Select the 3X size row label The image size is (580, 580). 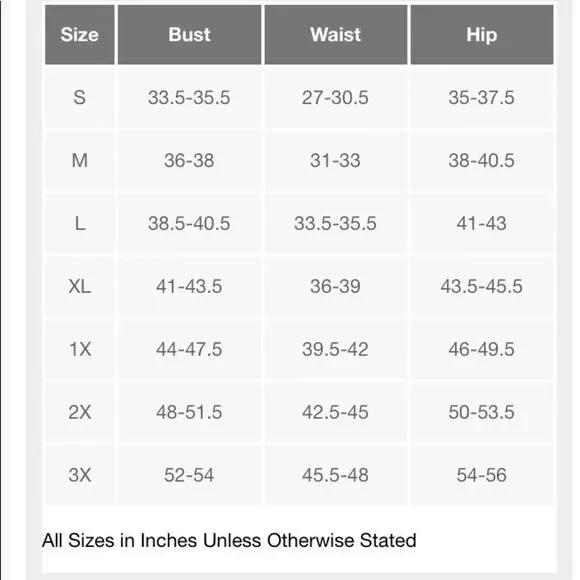point(80,475)
